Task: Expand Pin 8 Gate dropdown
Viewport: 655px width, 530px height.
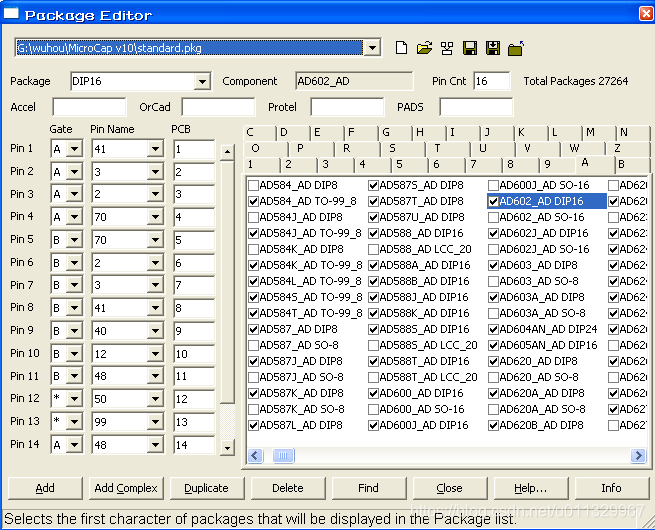Action: pyautogui.click(x=74, y=308)
